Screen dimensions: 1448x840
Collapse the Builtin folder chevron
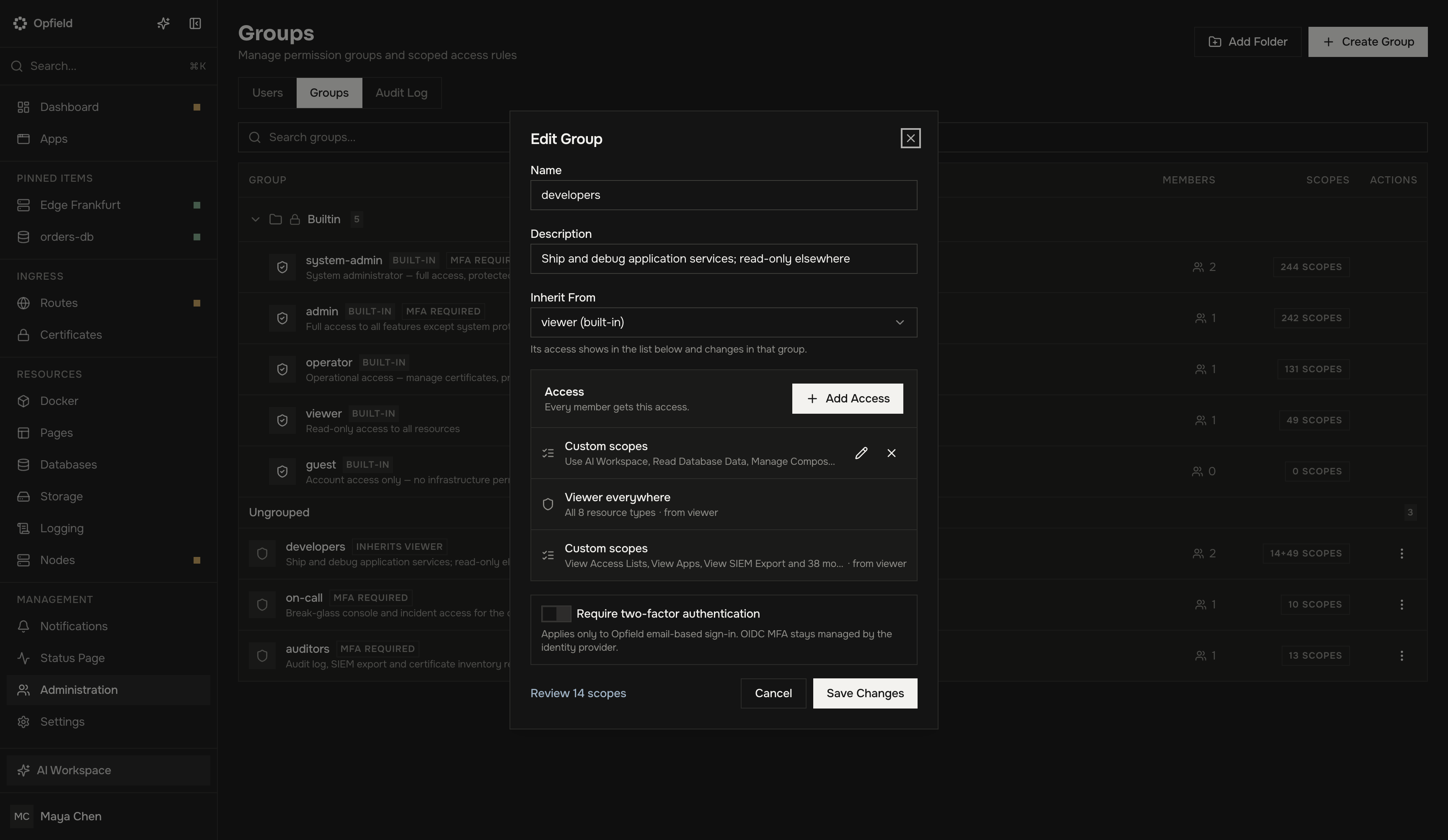click(255, 219)
